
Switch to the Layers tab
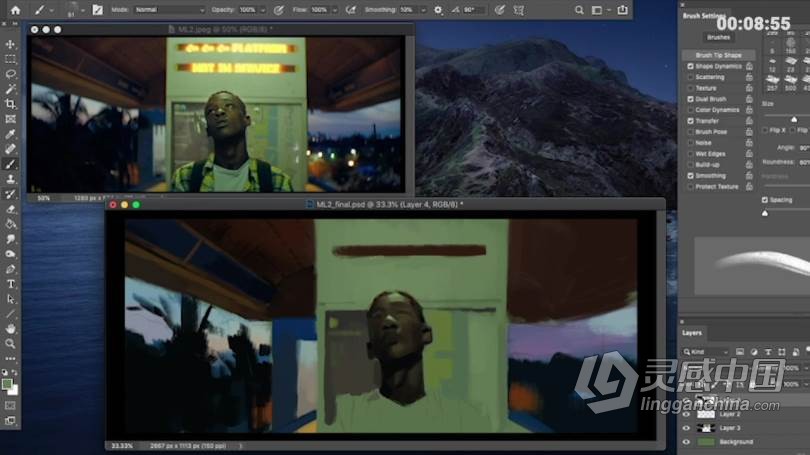(x=692, y=333)
